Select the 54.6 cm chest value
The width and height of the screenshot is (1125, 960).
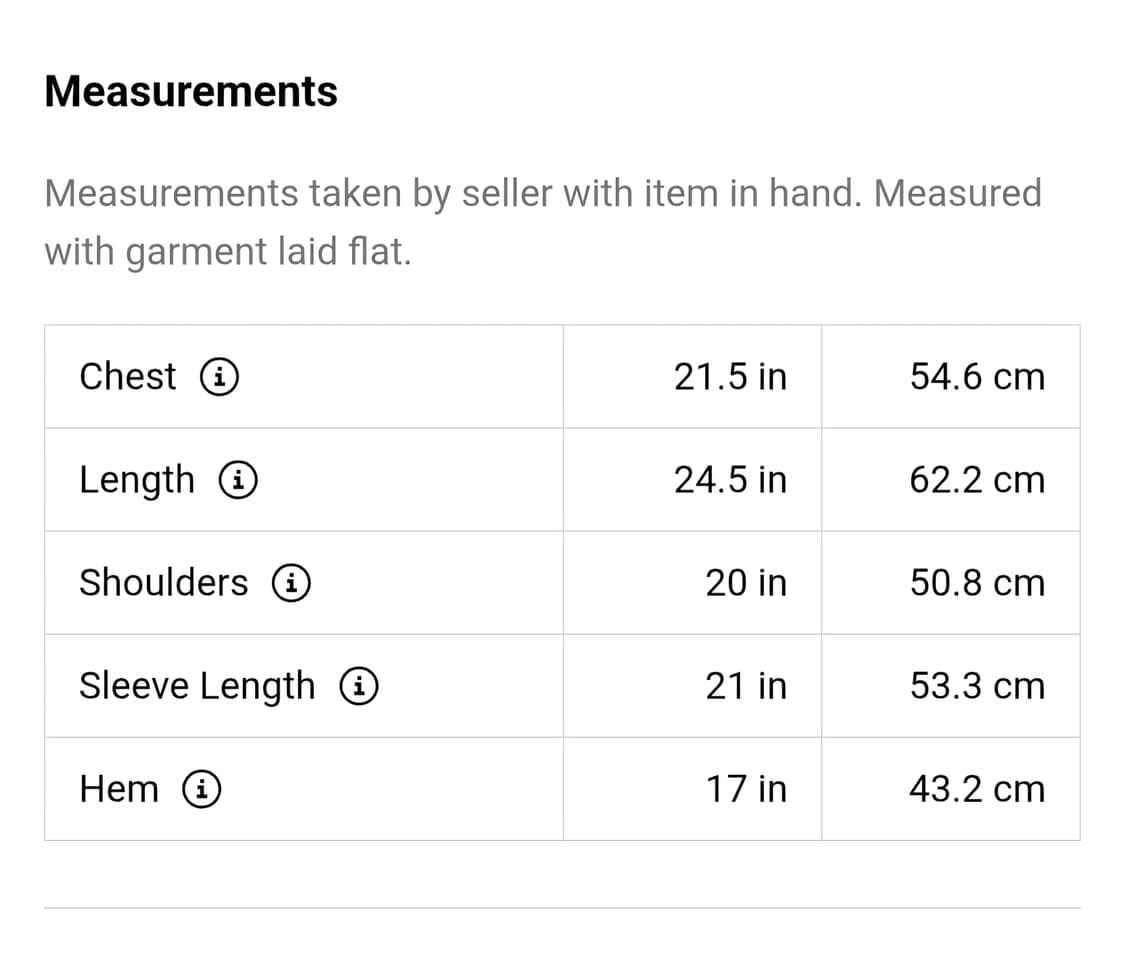pyautogui.click(x=977, y=377)
